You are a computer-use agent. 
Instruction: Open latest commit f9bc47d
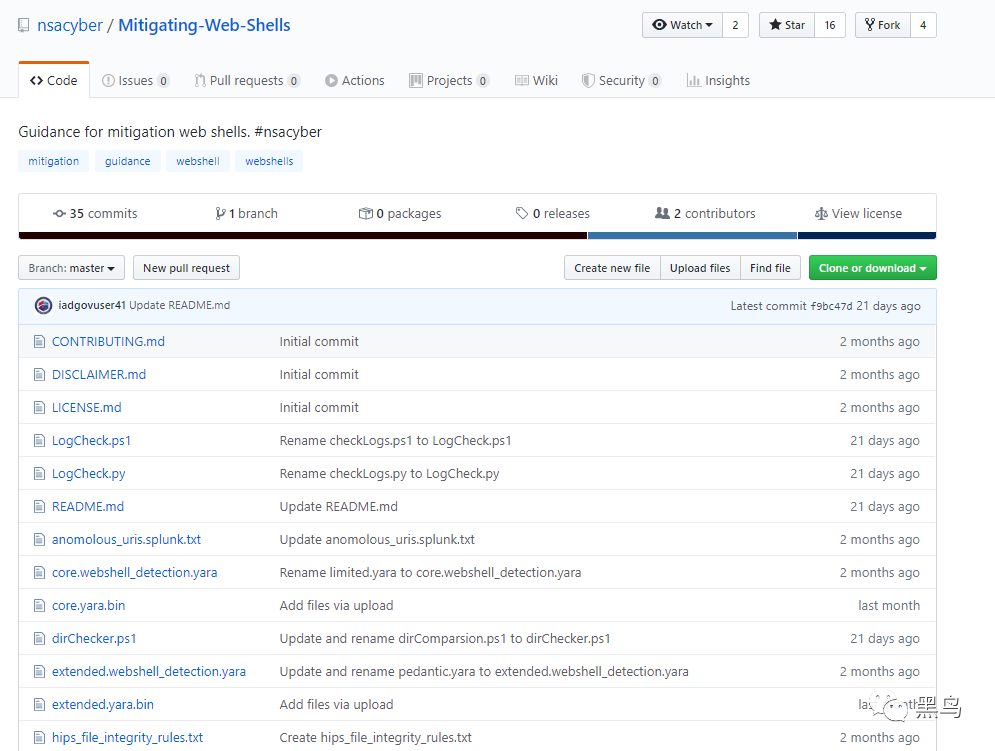831,306
